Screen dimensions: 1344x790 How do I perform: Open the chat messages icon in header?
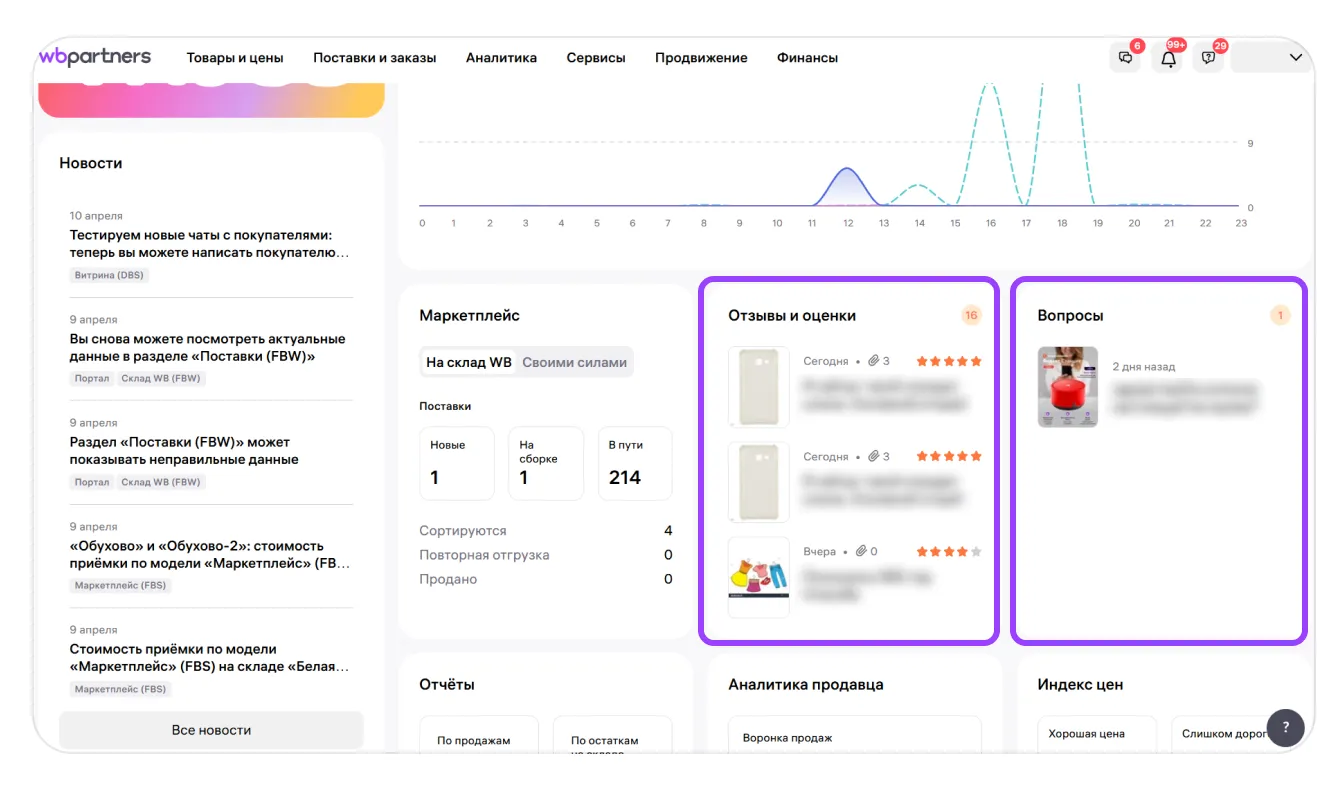tap(1125, 58)
